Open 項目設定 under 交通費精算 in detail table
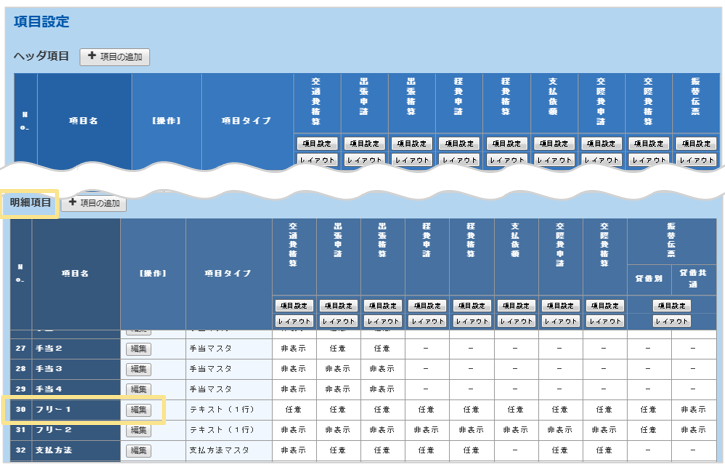This screenshot has width=725, height=465. (x=294, y=305)
